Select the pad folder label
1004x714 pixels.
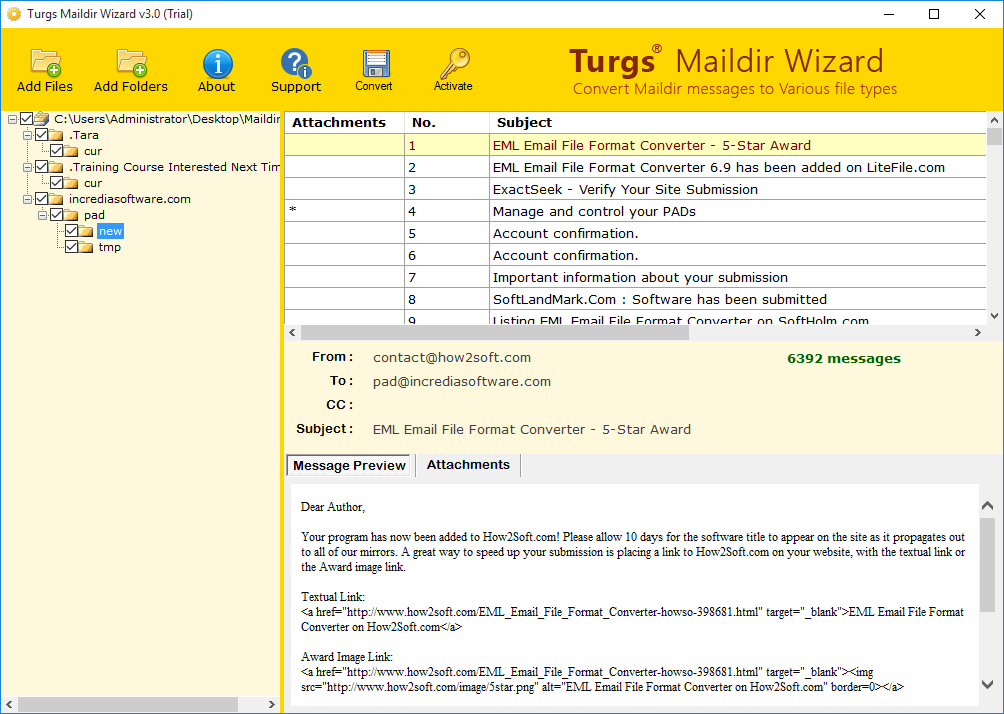pos(94,215)
